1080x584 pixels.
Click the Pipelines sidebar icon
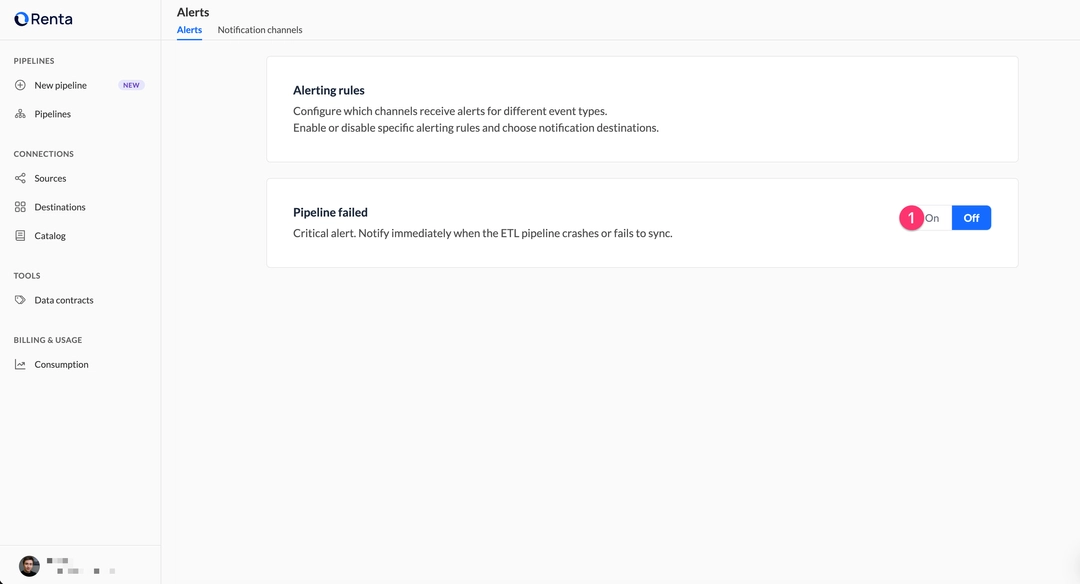(x=20, y=113)
